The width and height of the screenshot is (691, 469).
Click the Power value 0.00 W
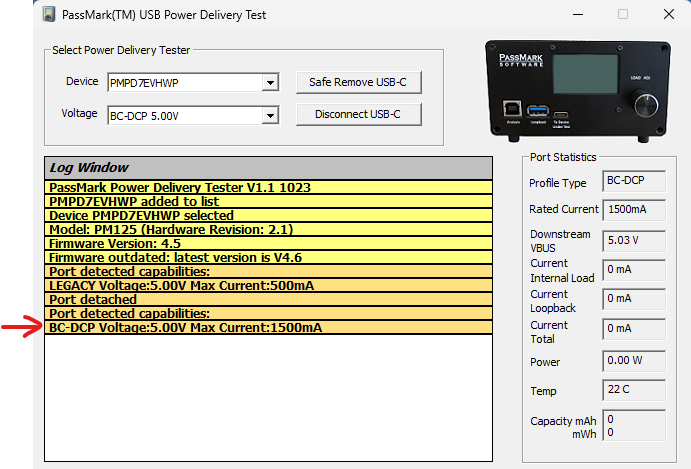point(634,361)
